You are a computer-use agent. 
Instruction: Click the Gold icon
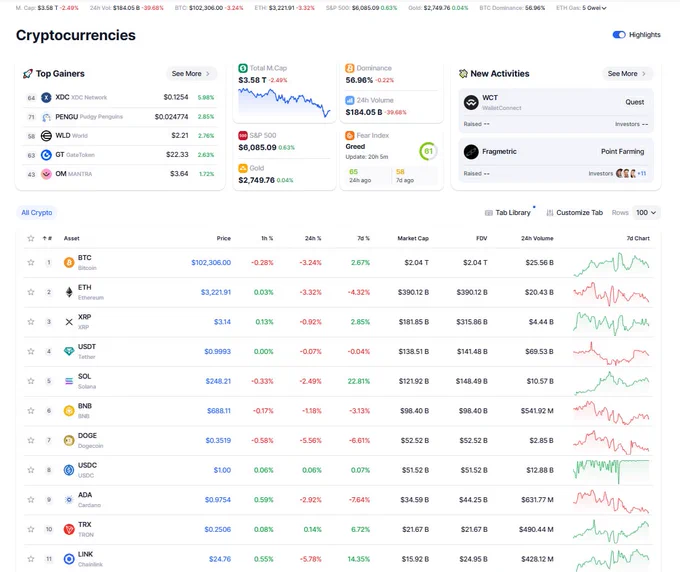tap(243, 168)
